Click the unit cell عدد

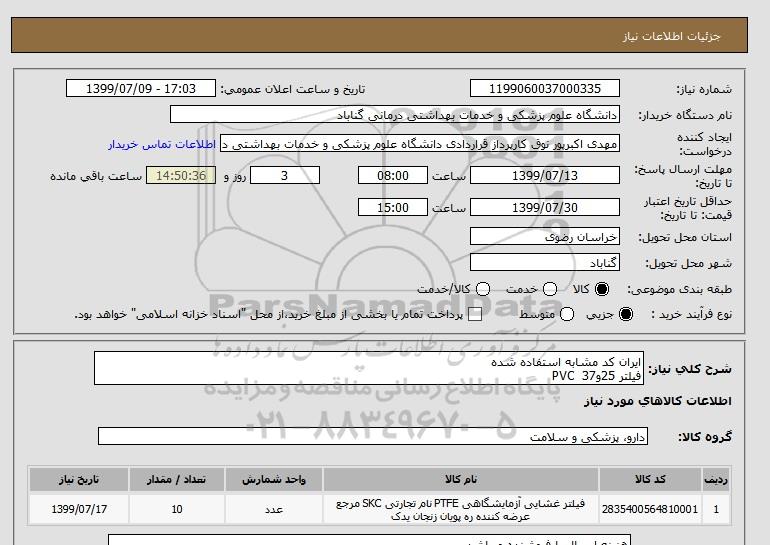pyautogui.click(x=274, y=510)
